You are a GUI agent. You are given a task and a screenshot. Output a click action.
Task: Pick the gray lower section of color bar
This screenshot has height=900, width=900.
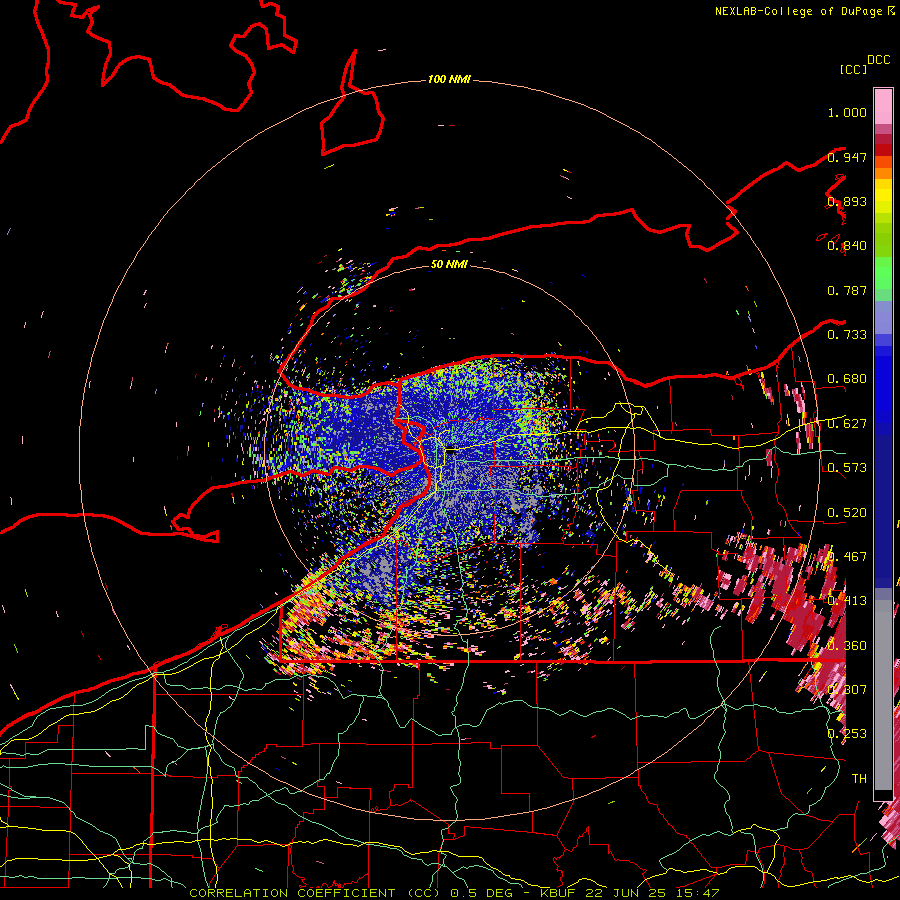[x=883, y=695]
